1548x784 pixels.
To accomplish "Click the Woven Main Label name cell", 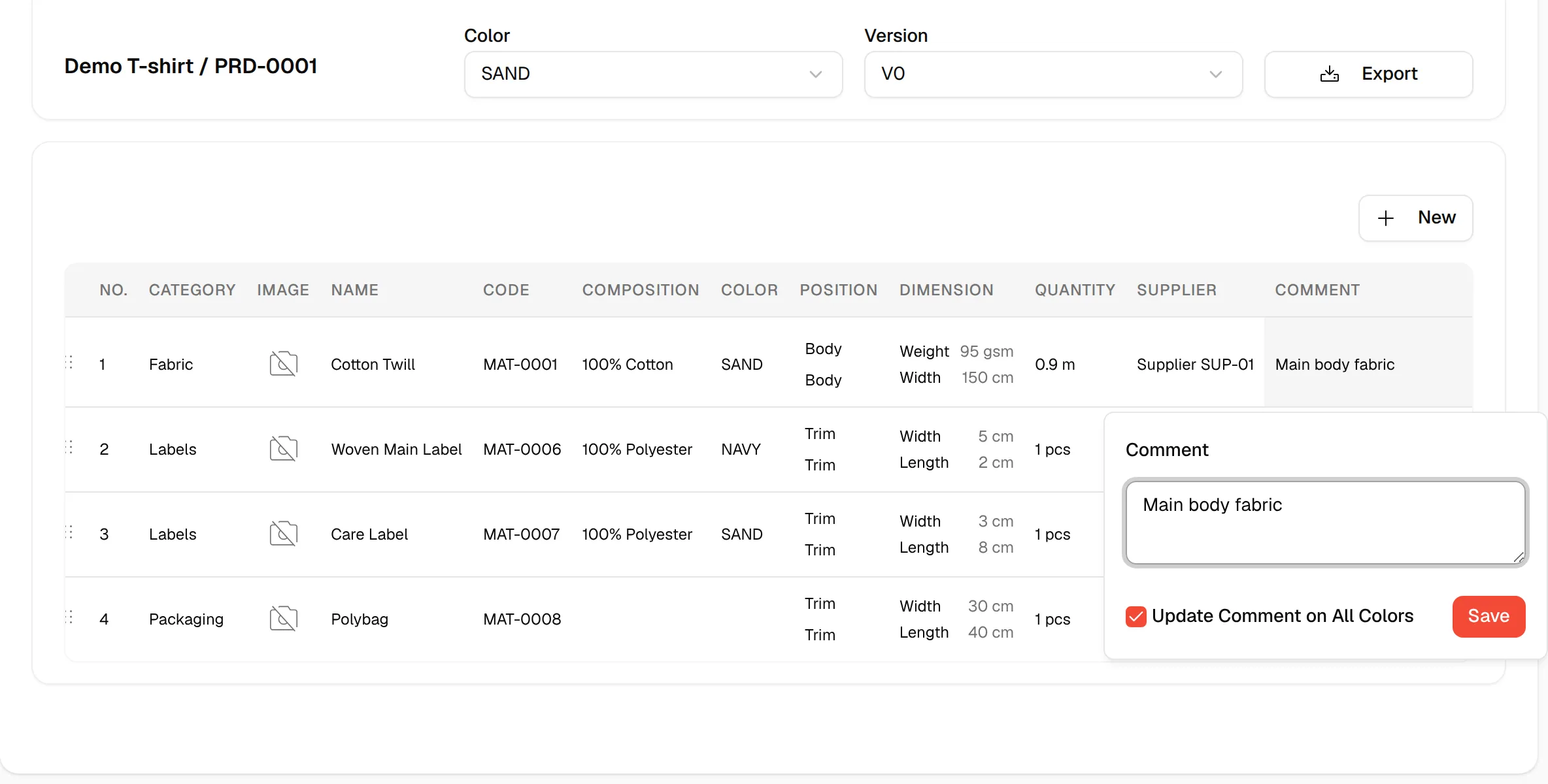I will [396, 449].
